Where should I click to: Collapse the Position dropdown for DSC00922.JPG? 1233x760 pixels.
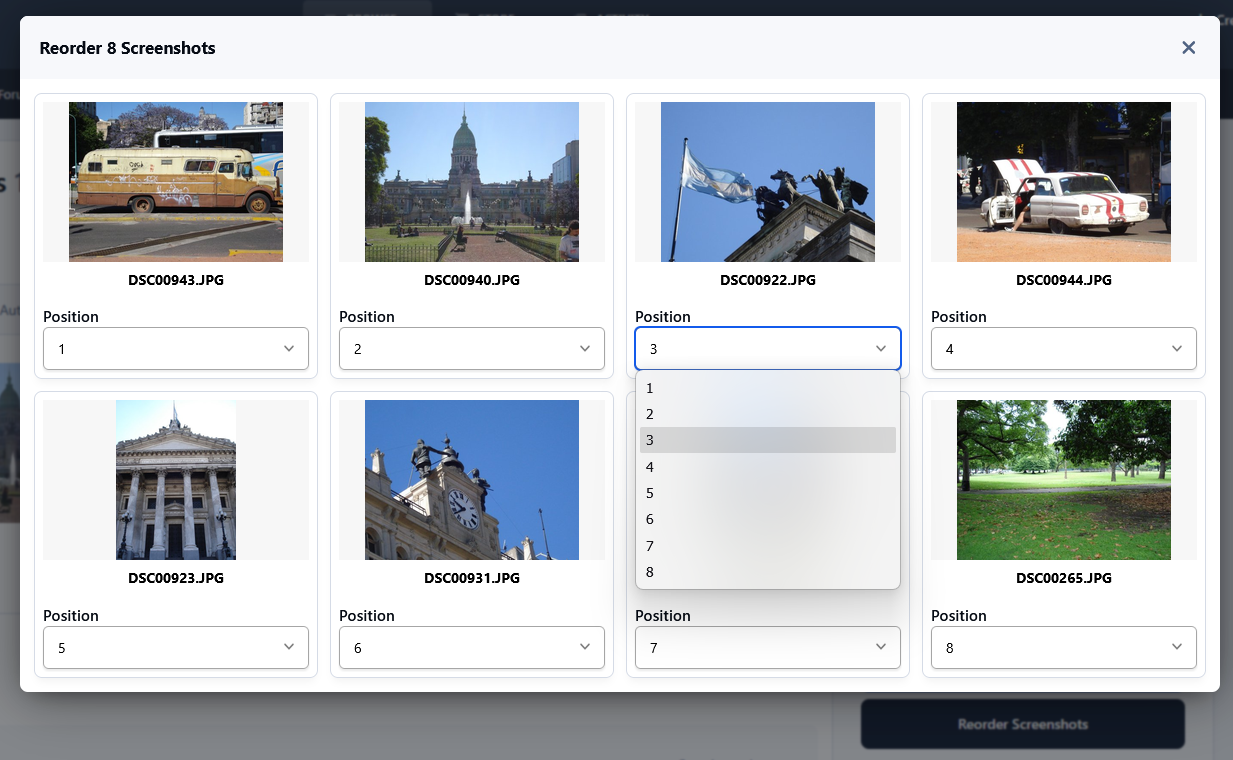(768, 349)
